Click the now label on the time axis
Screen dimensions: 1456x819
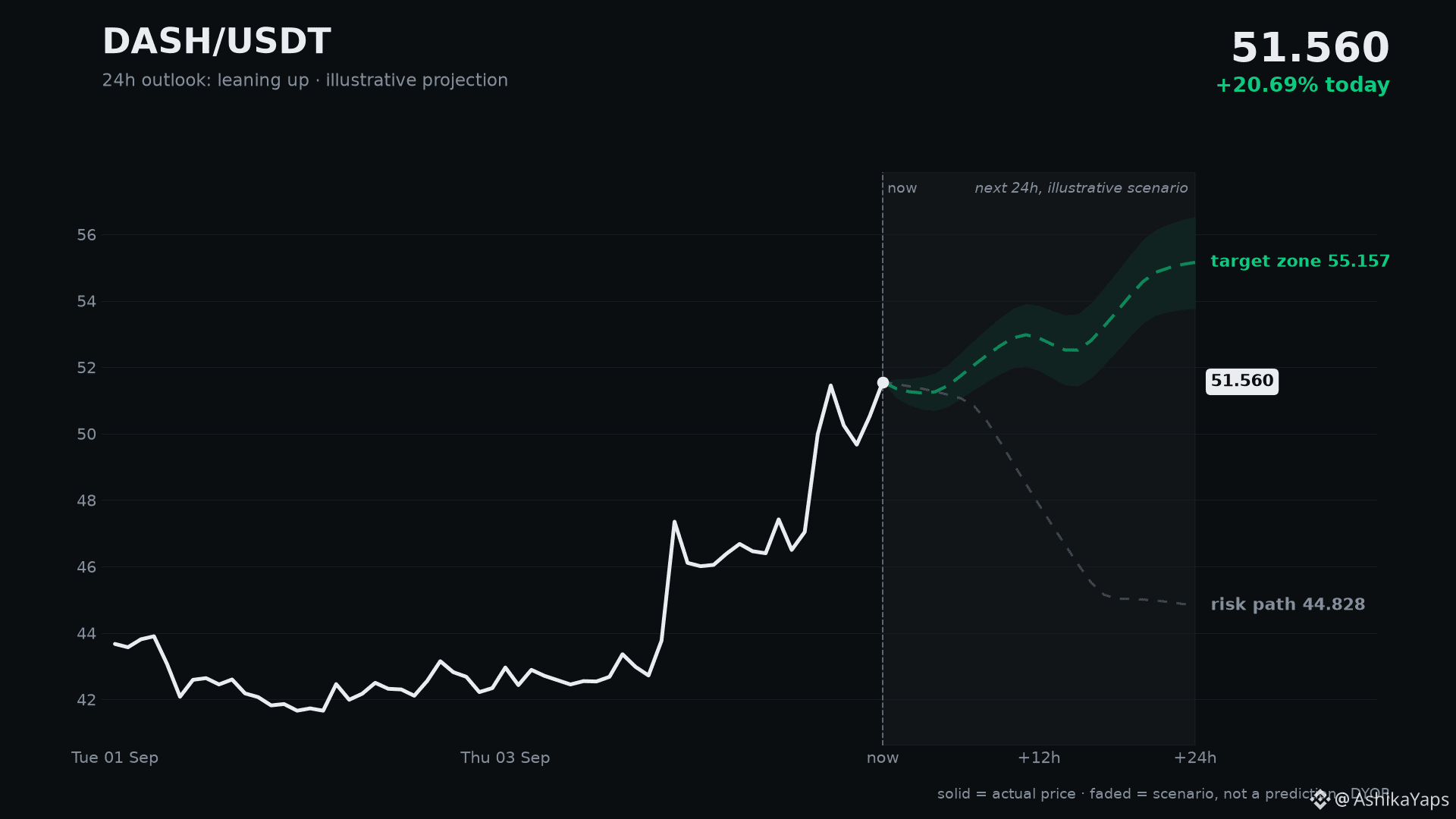(883, 758)
